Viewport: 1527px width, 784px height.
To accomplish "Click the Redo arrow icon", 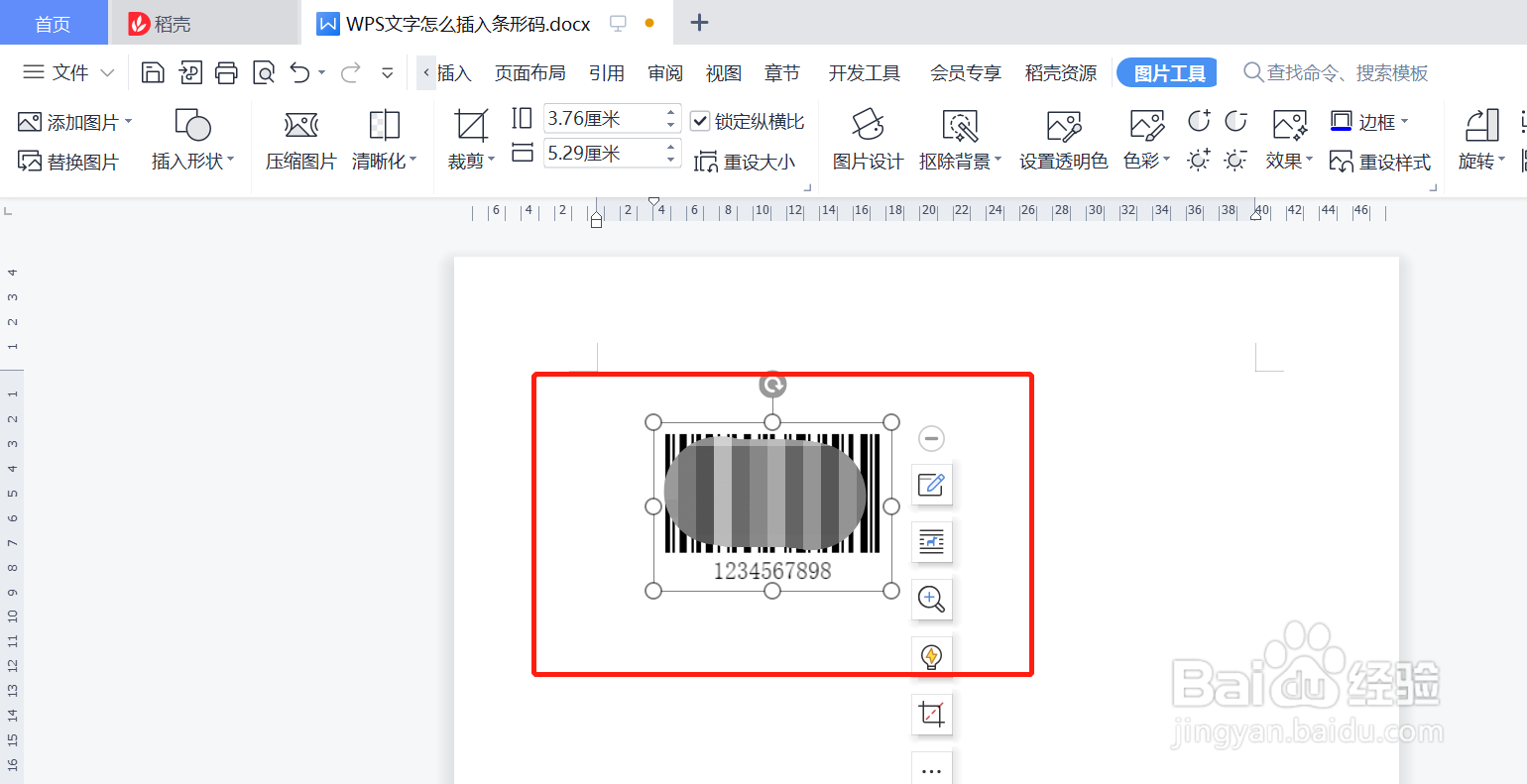I will tap(350, 72).
